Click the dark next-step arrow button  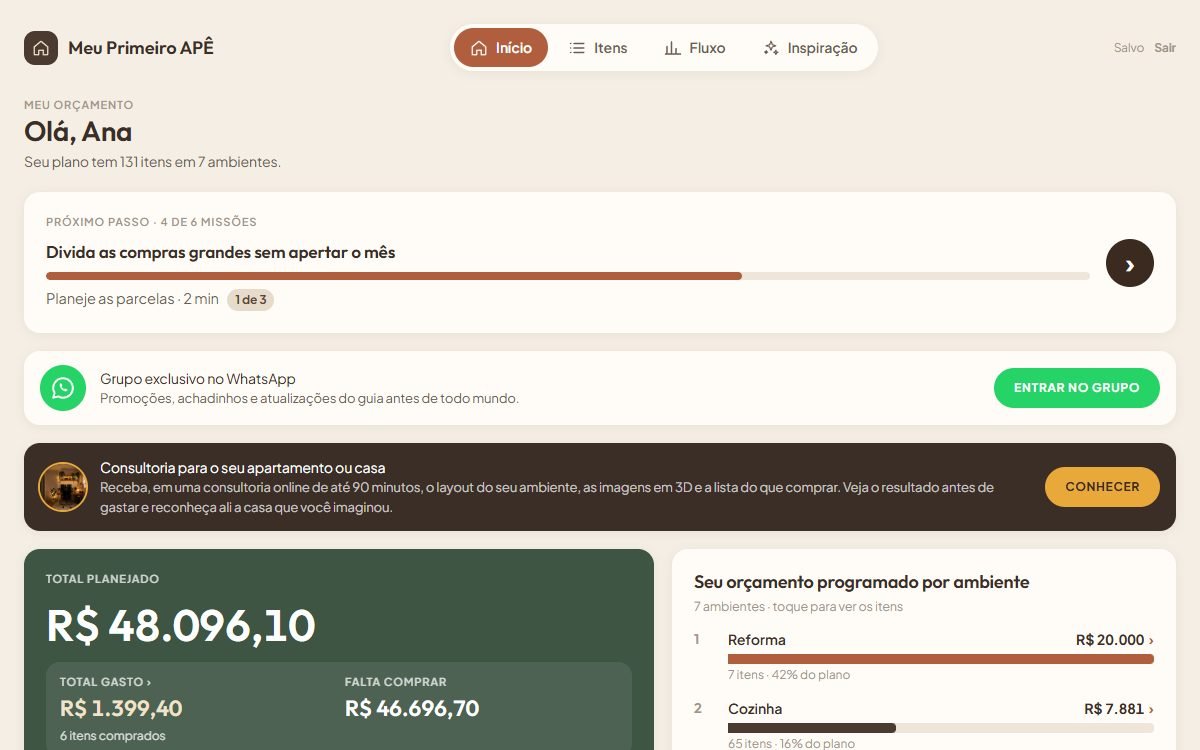click(x=1130, y=263)
